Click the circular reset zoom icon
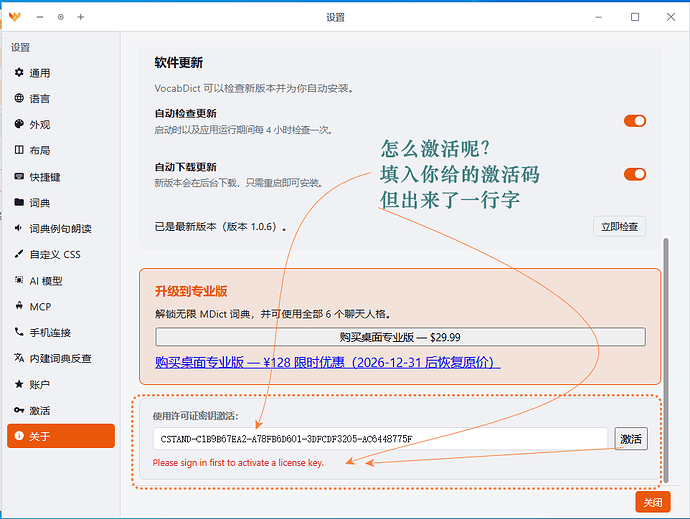 [61, 17]
